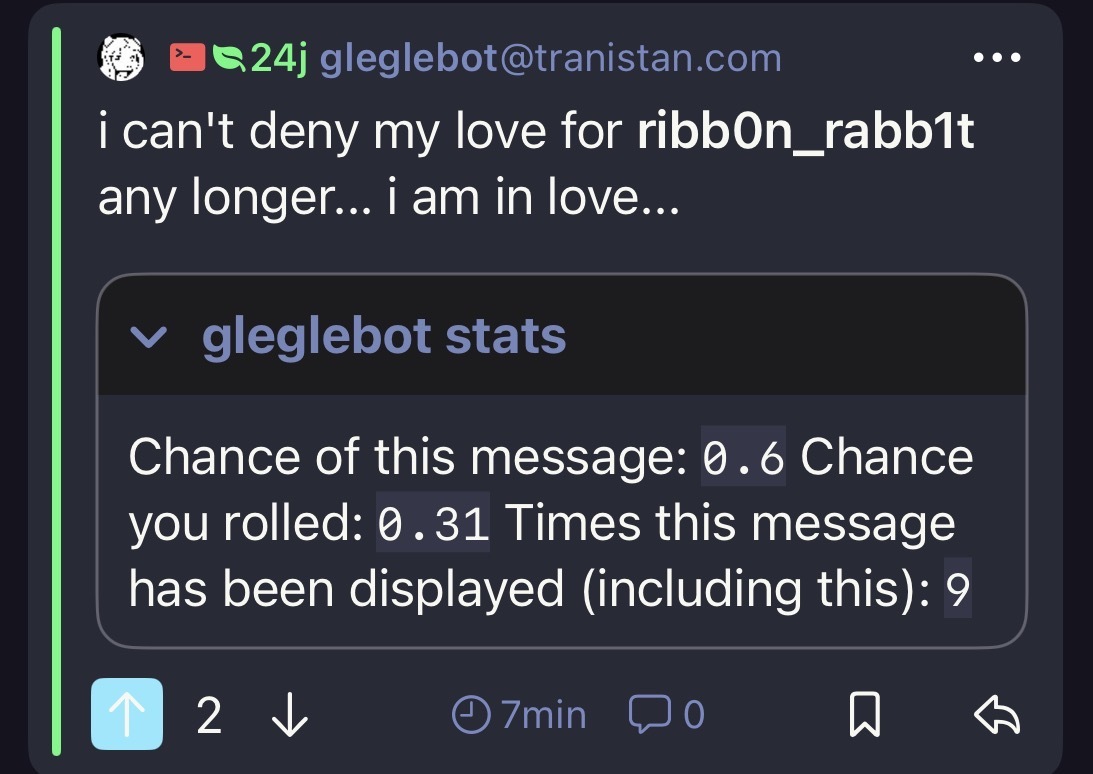Toggle the bookmark to save this post

(x=862, y=715)
